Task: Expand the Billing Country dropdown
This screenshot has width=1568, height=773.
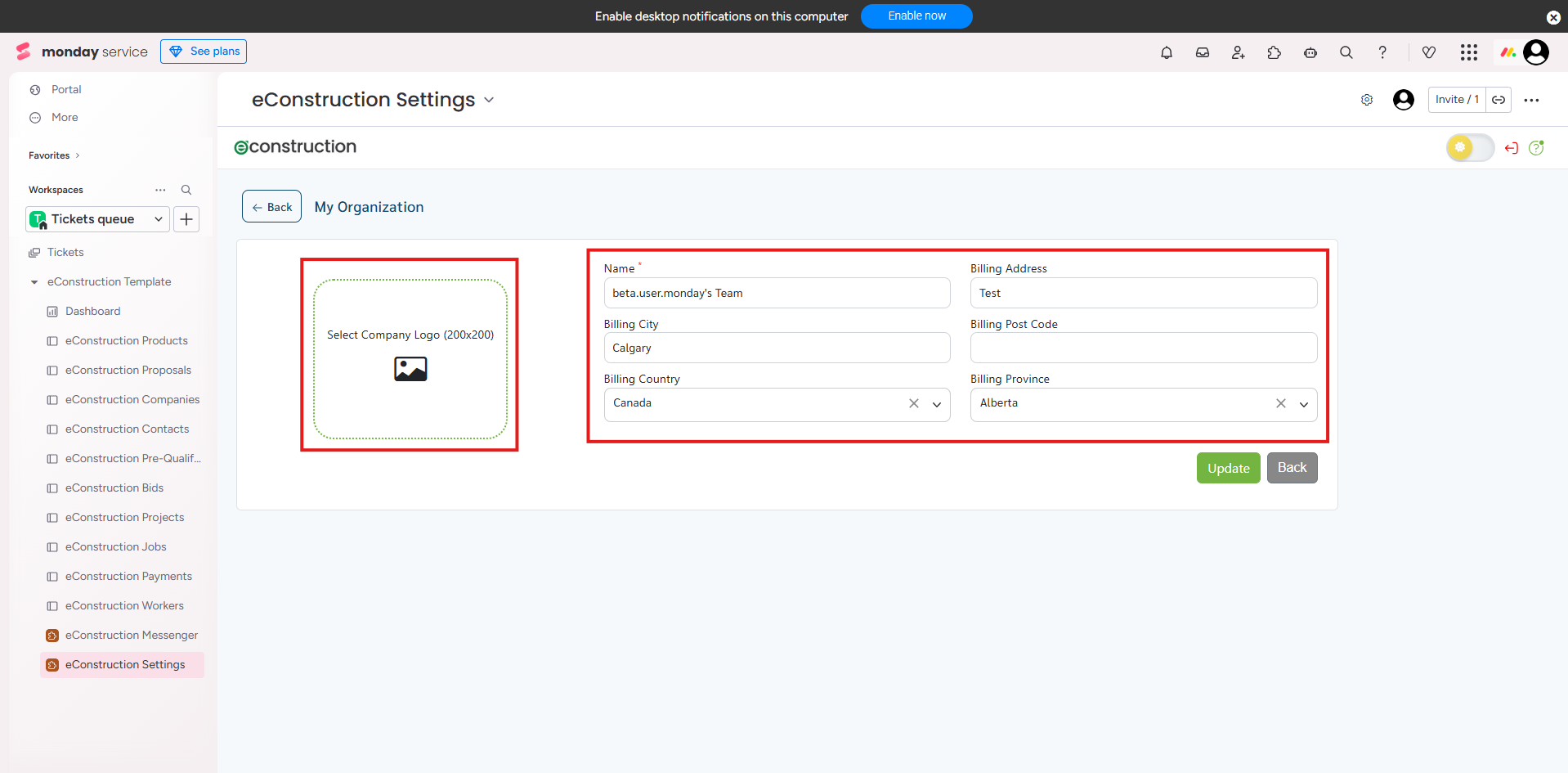Action: pos(937,404)
